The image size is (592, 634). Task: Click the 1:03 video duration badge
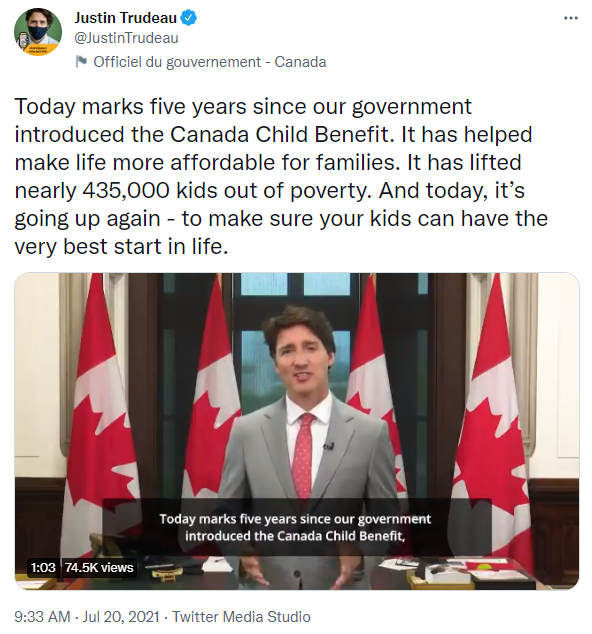pyautogui.click(x=43, y=567)
